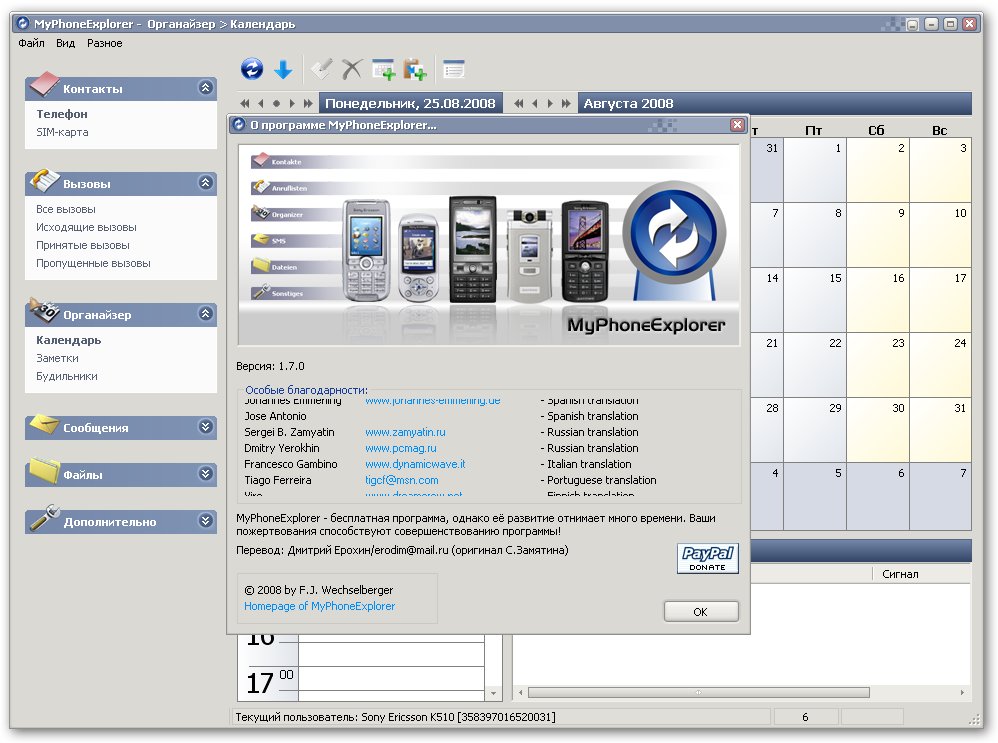Collapse the Контакты sidebar panel
Viewport: 998px width, 743px height.
[206, 88]
